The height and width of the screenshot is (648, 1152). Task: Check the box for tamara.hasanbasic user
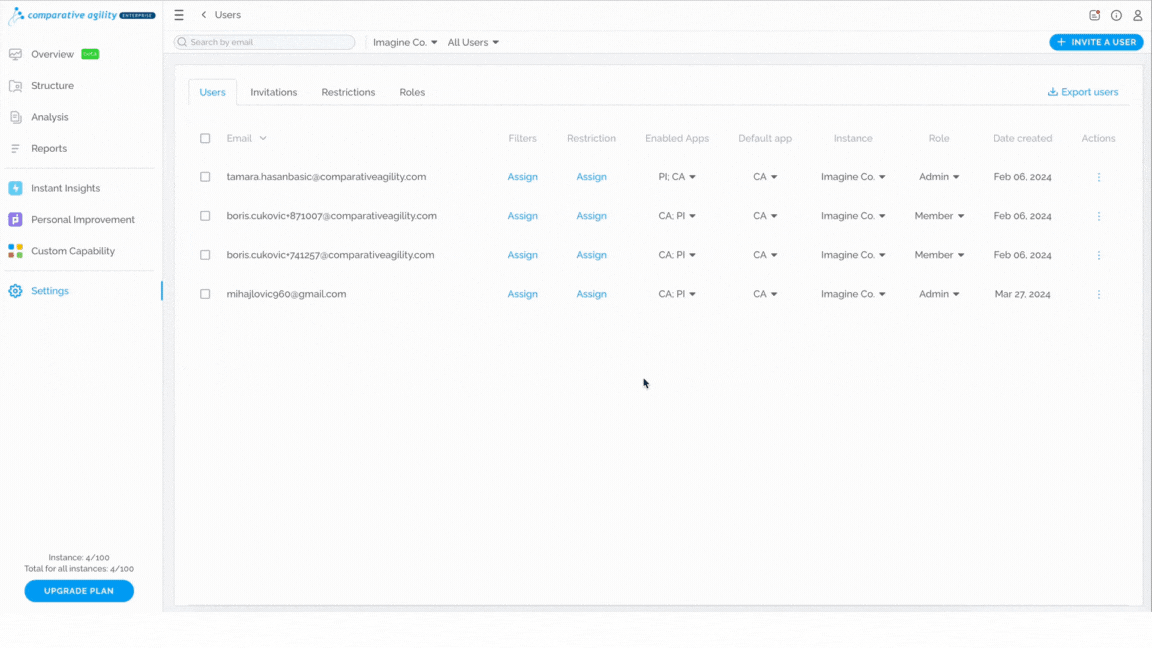click(205, 177)
